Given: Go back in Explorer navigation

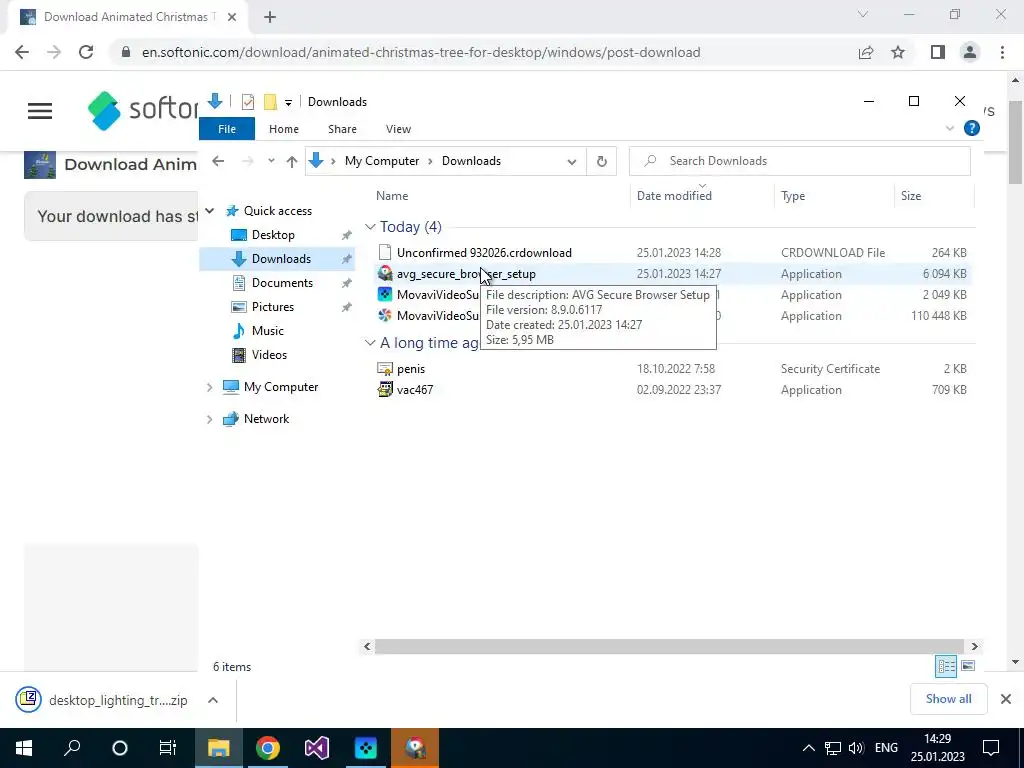Looking at the screenshot, I should [218, 161].
